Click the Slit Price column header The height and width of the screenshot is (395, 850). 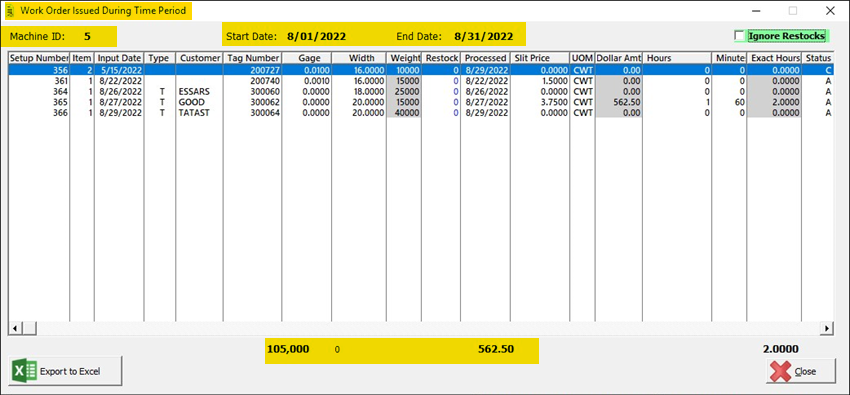540,58
